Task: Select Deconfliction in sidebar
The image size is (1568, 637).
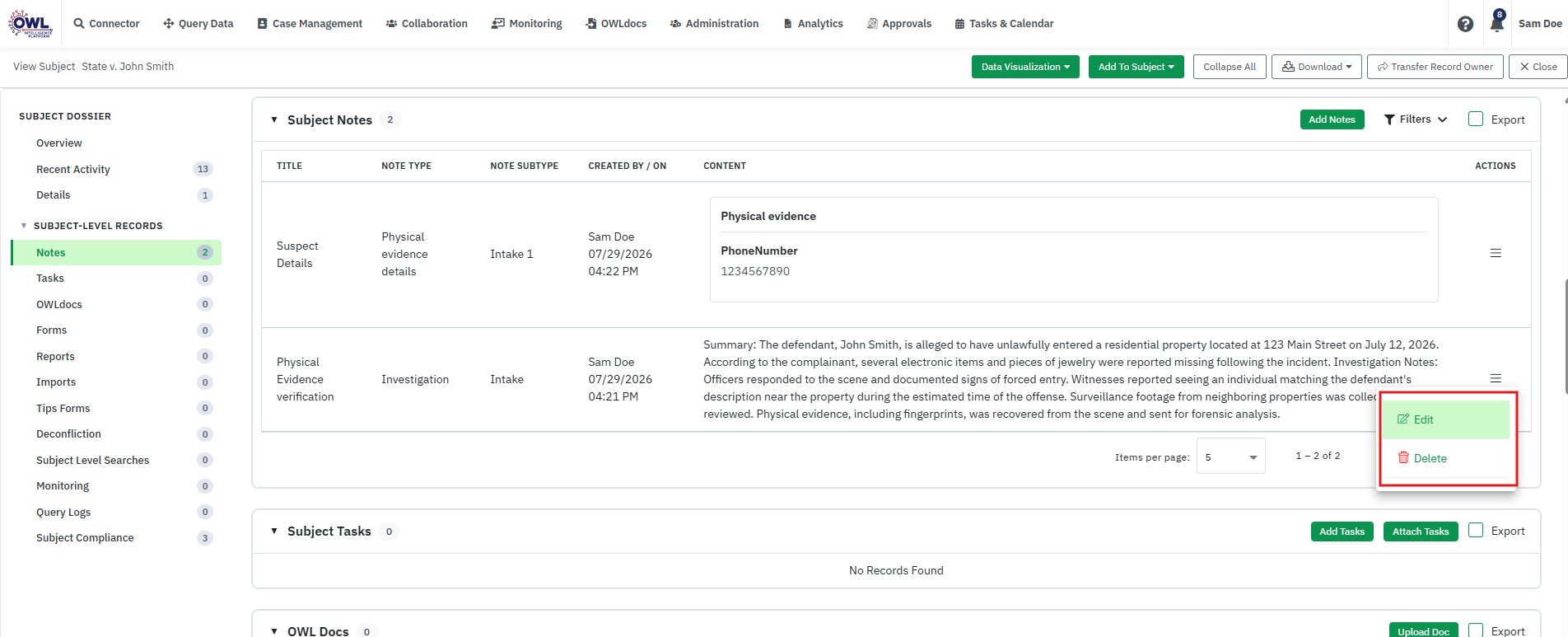Action: (69, 434)
